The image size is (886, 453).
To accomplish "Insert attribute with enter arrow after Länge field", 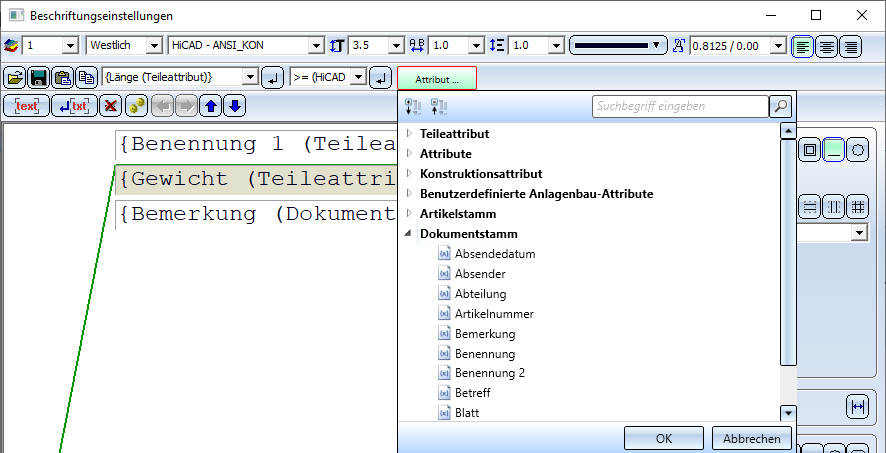I will click(272, 78).
